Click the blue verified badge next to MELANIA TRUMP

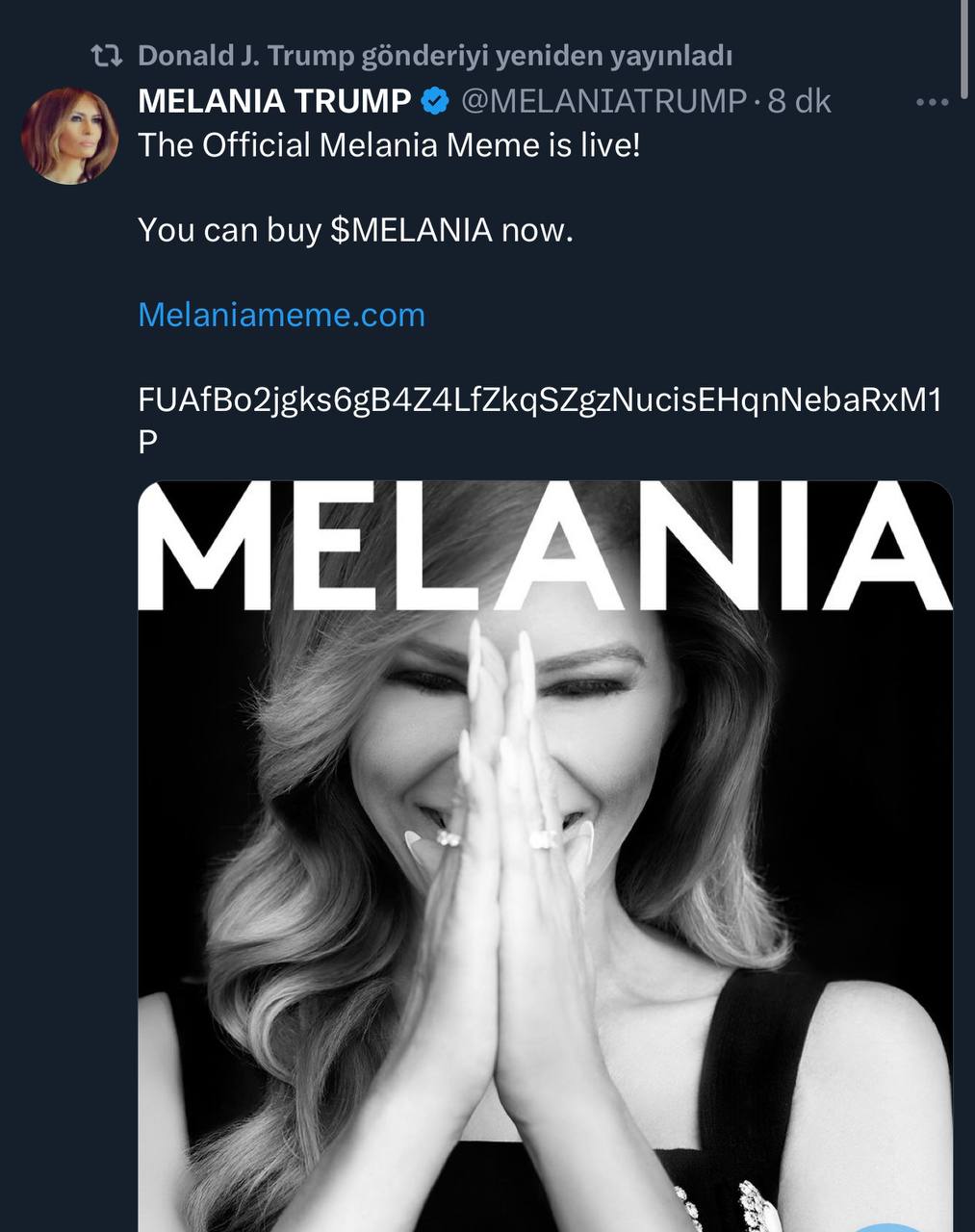point(434,100)
